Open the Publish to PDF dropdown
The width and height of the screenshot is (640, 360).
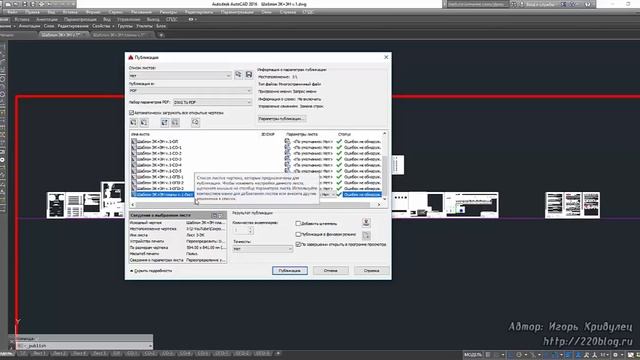tap(190, 91)
